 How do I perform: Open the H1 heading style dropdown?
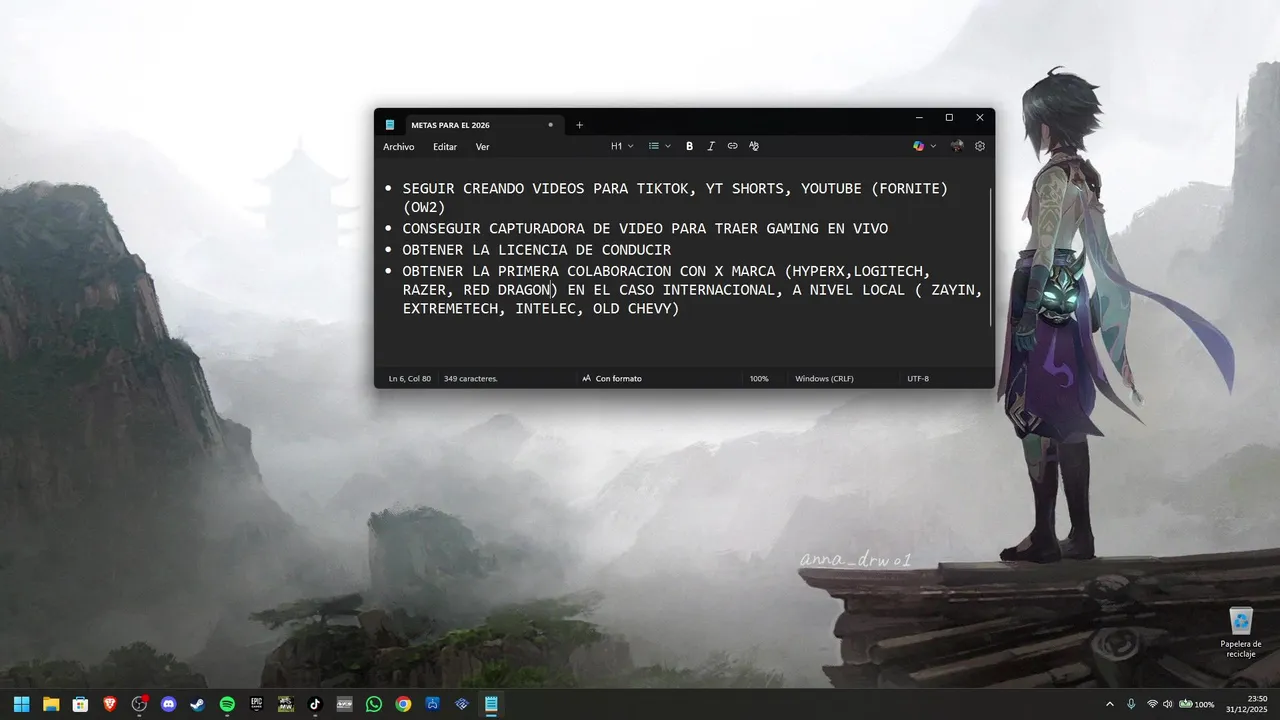[622, 146]
